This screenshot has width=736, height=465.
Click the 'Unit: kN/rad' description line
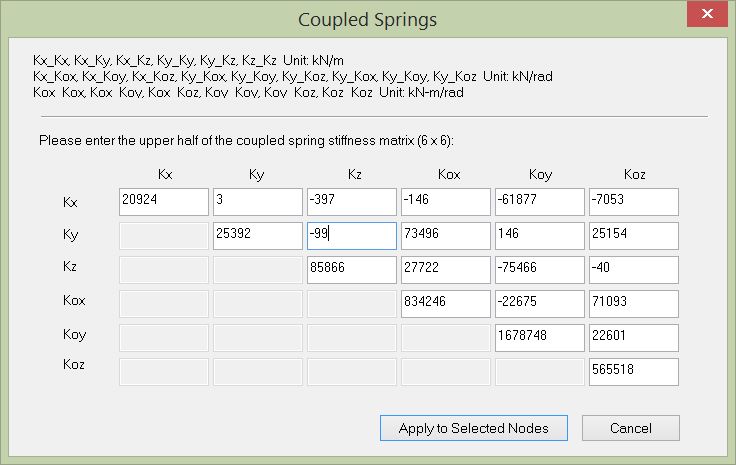292,76
